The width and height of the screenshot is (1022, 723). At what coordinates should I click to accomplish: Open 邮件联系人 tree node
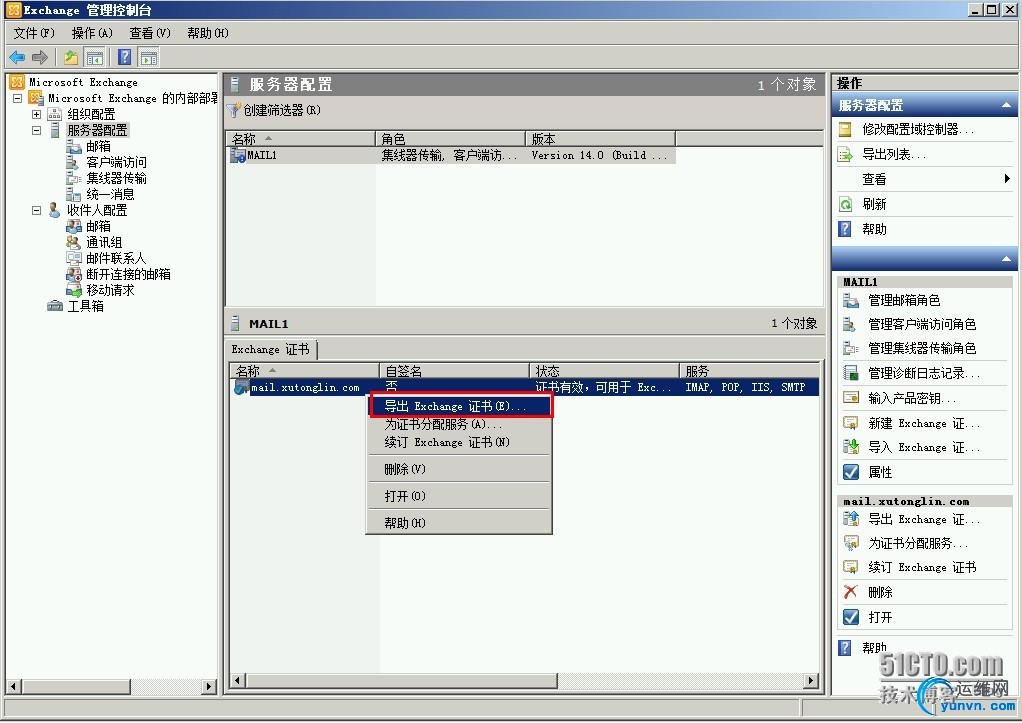click(x=116, y=258)
